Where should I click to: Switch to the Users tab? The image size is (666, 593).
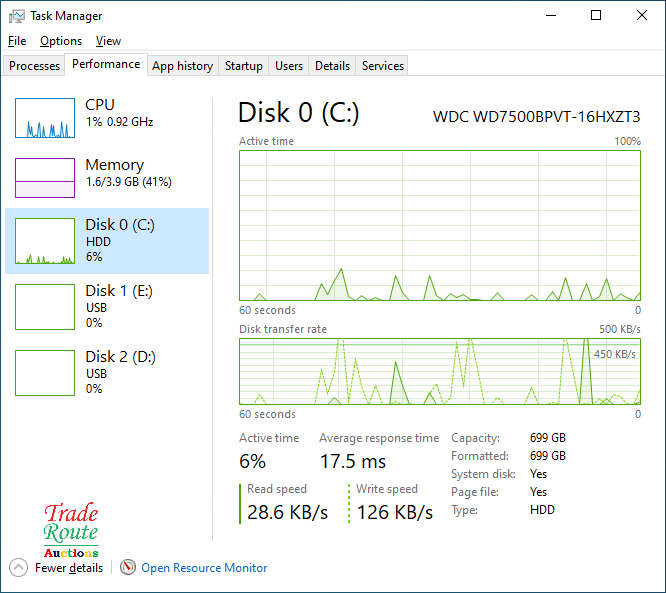click(x=289, y=66)
